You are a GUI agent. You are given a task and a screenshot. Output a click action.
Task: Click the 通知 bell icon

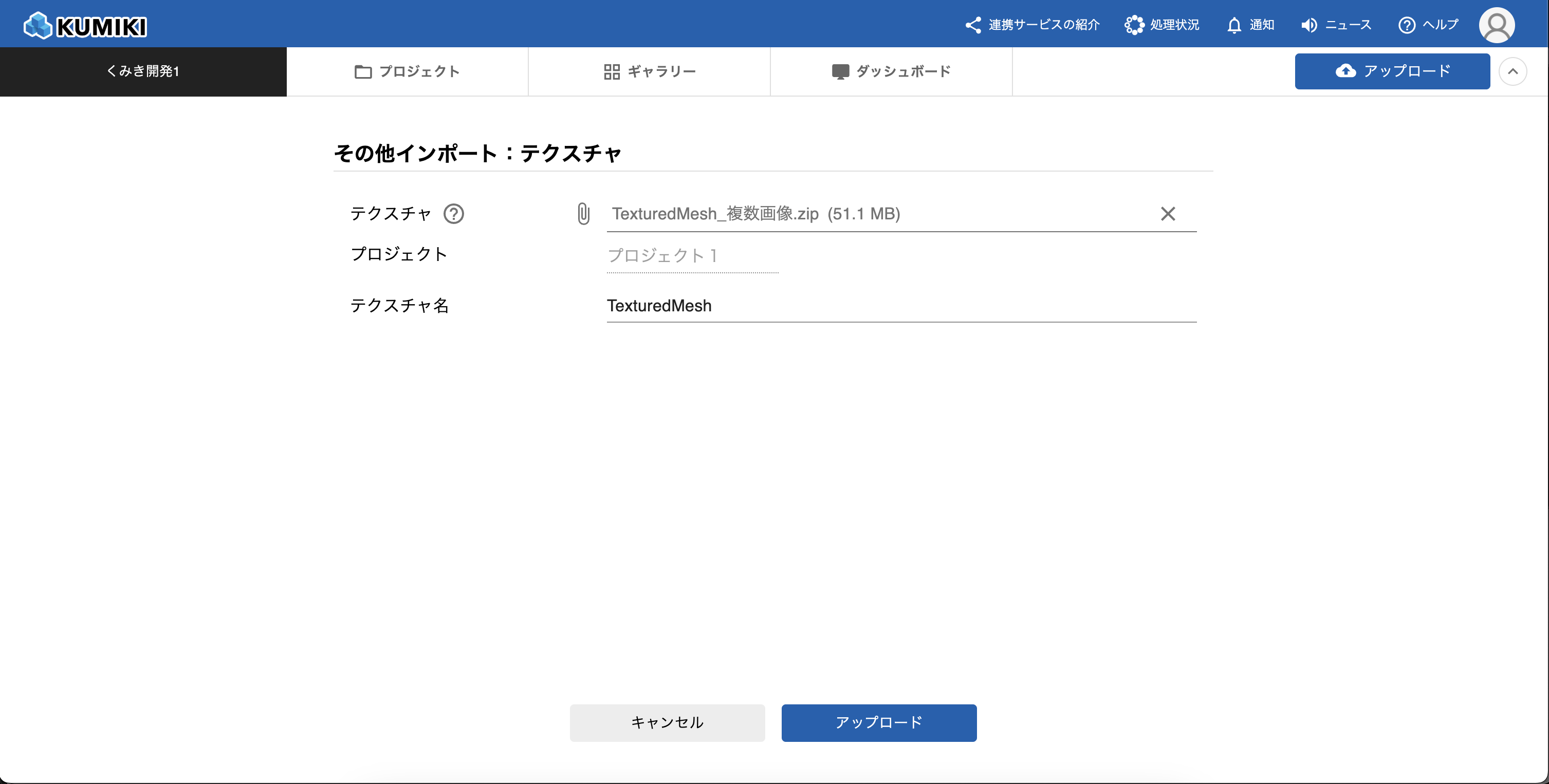point(1234,25)
